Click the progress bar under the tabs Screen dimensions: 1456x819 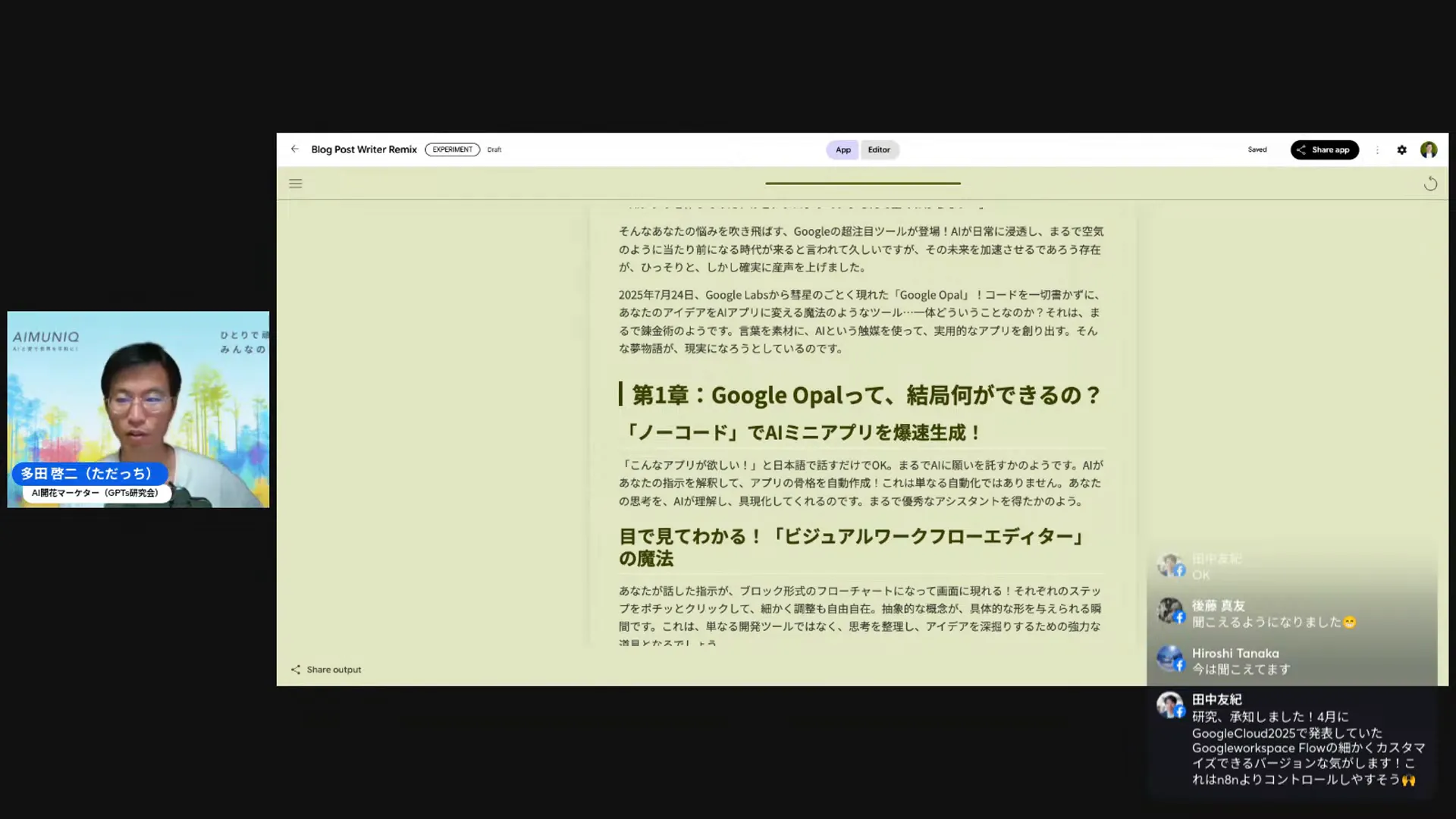[862, 183]
